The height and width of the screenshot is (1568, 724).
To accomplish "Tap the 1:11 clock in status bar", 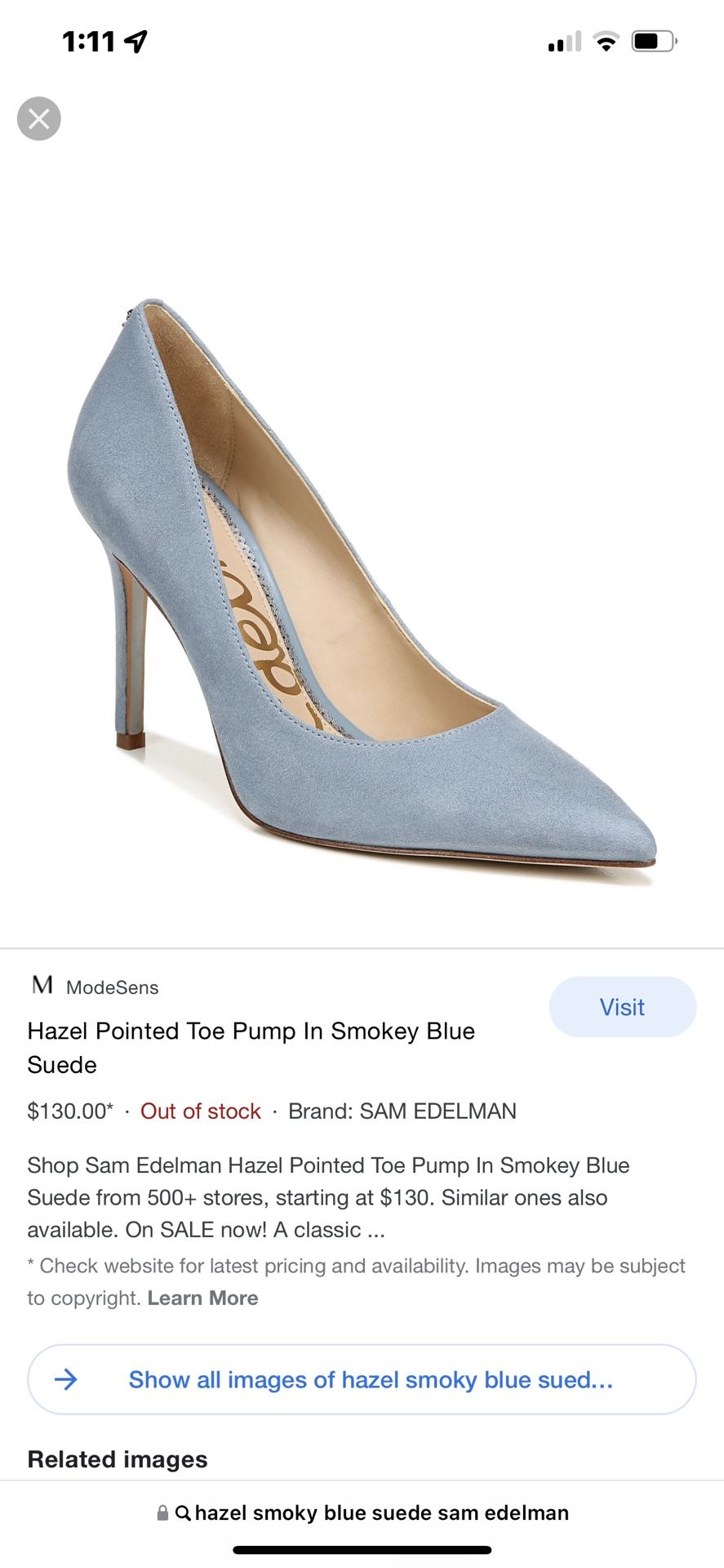I will coord(89,41).
